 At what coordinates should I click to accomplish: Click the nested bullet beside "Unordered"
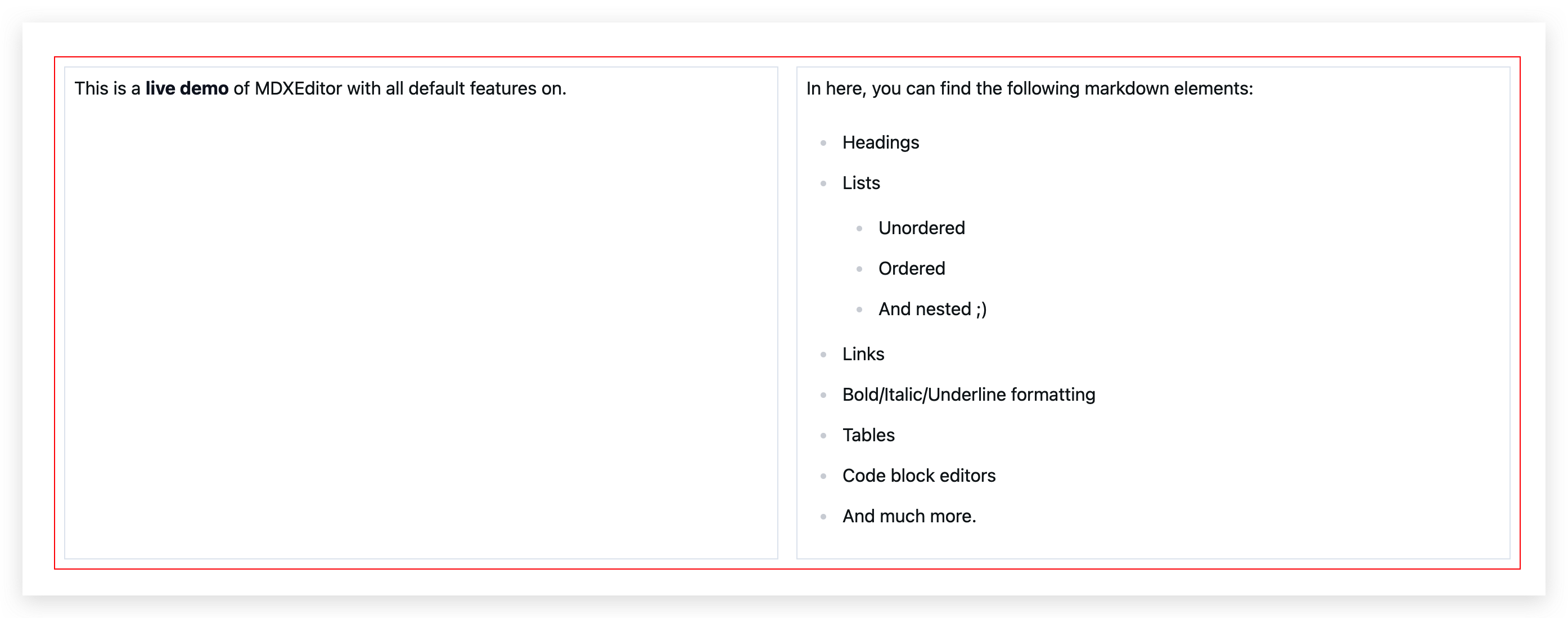click(x=859, y=229)
